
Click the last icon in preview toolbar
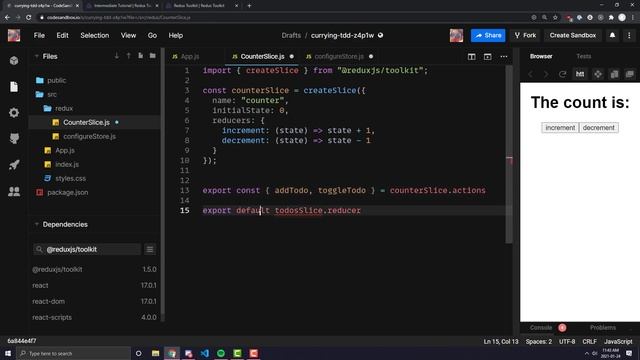click(630, 74)
